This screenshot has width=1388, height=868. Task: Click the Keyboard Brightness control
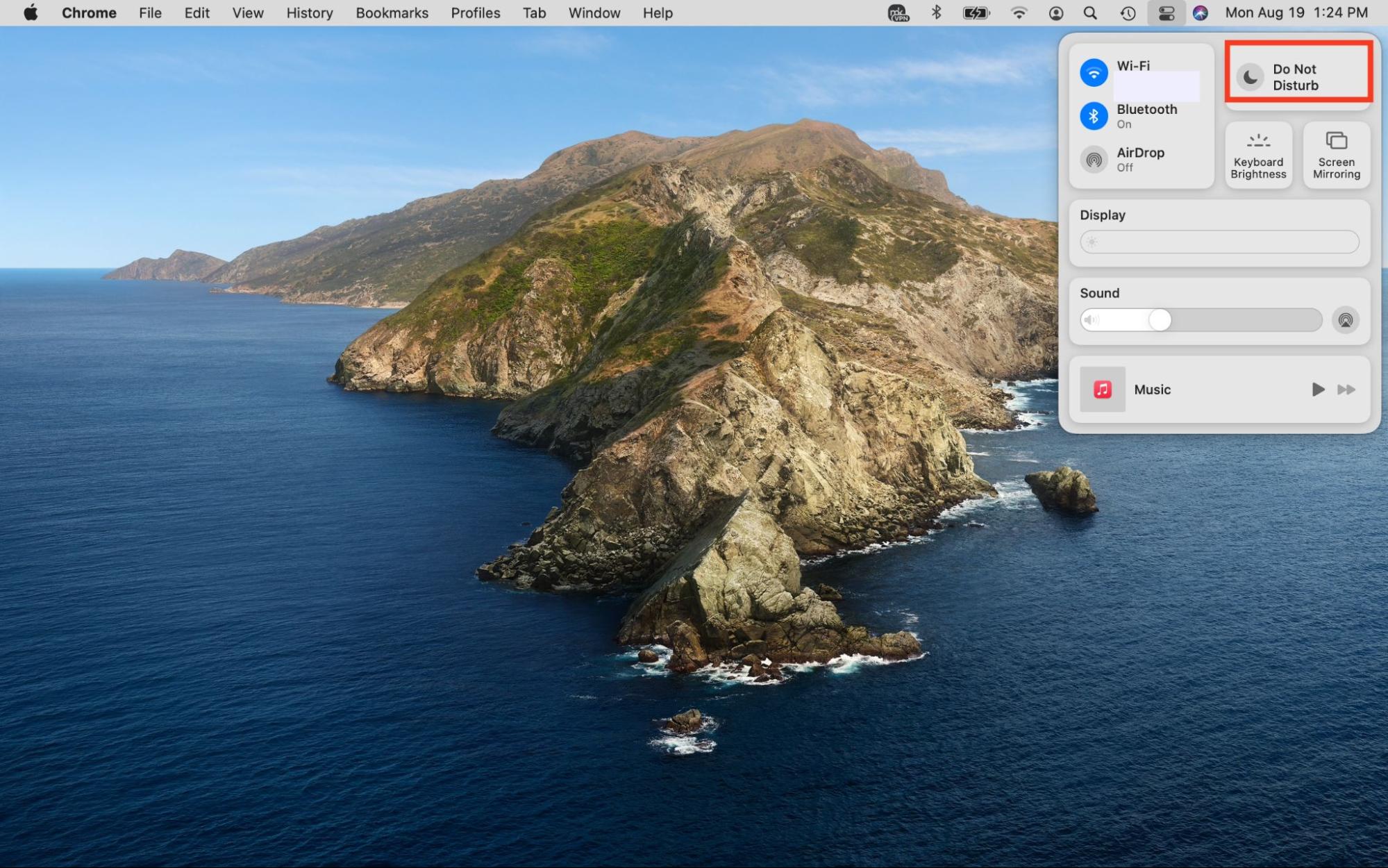tap(1257, 154)
